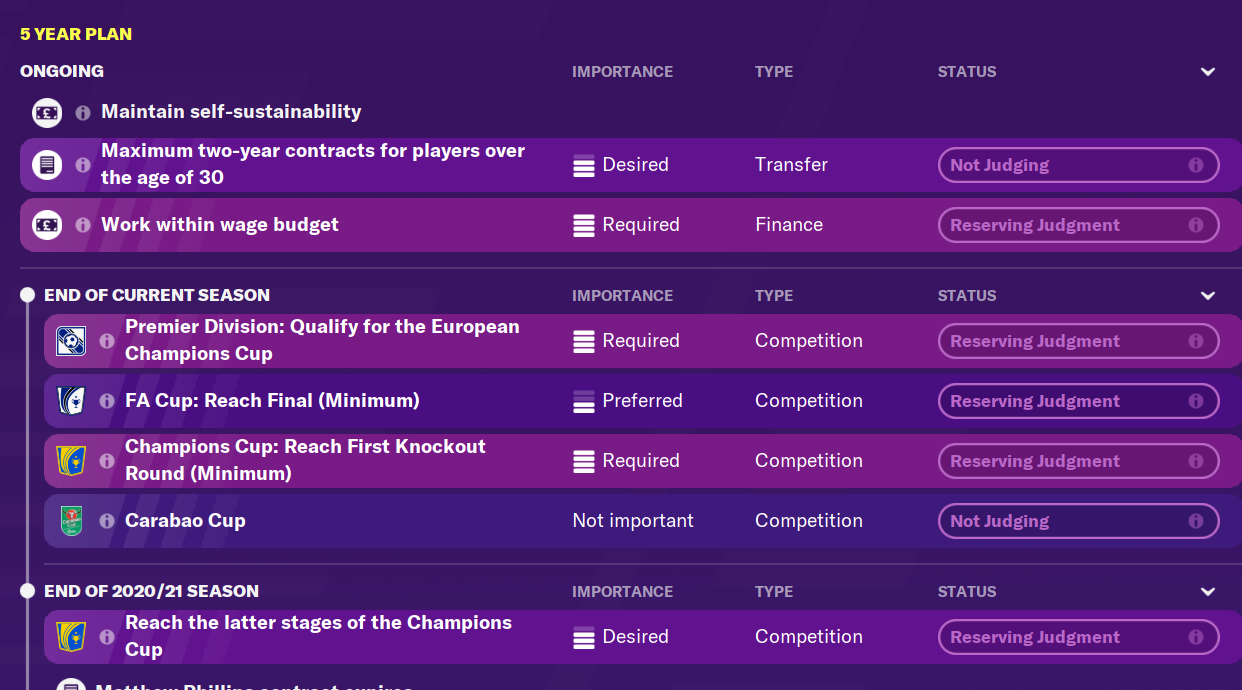Click the info icon in FA Cup status pill
The height and width of the screenshot is (690, 1242).
(x=1195, y=401)
